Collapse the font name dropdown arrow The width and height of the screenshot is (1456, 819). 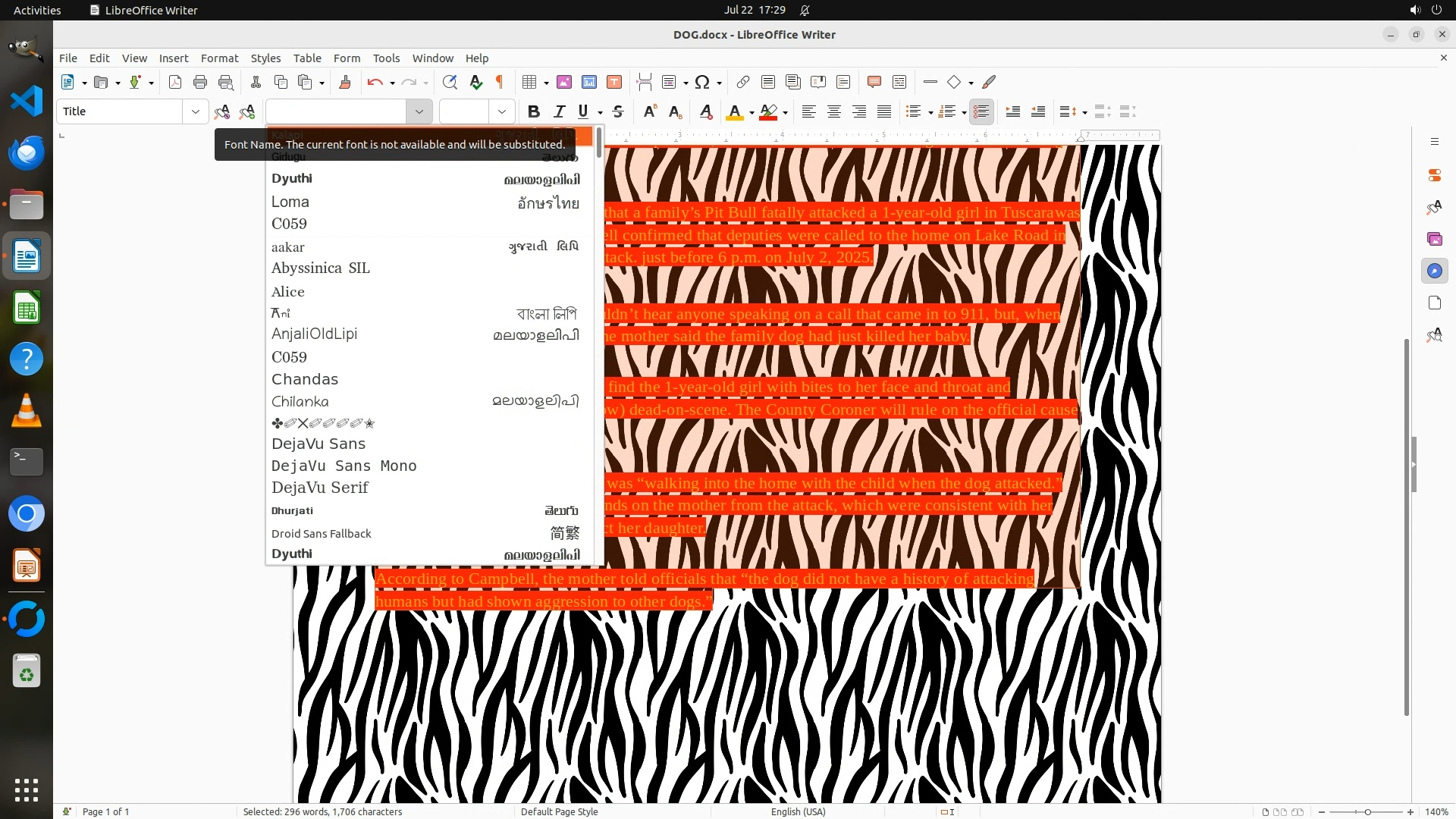419,111
